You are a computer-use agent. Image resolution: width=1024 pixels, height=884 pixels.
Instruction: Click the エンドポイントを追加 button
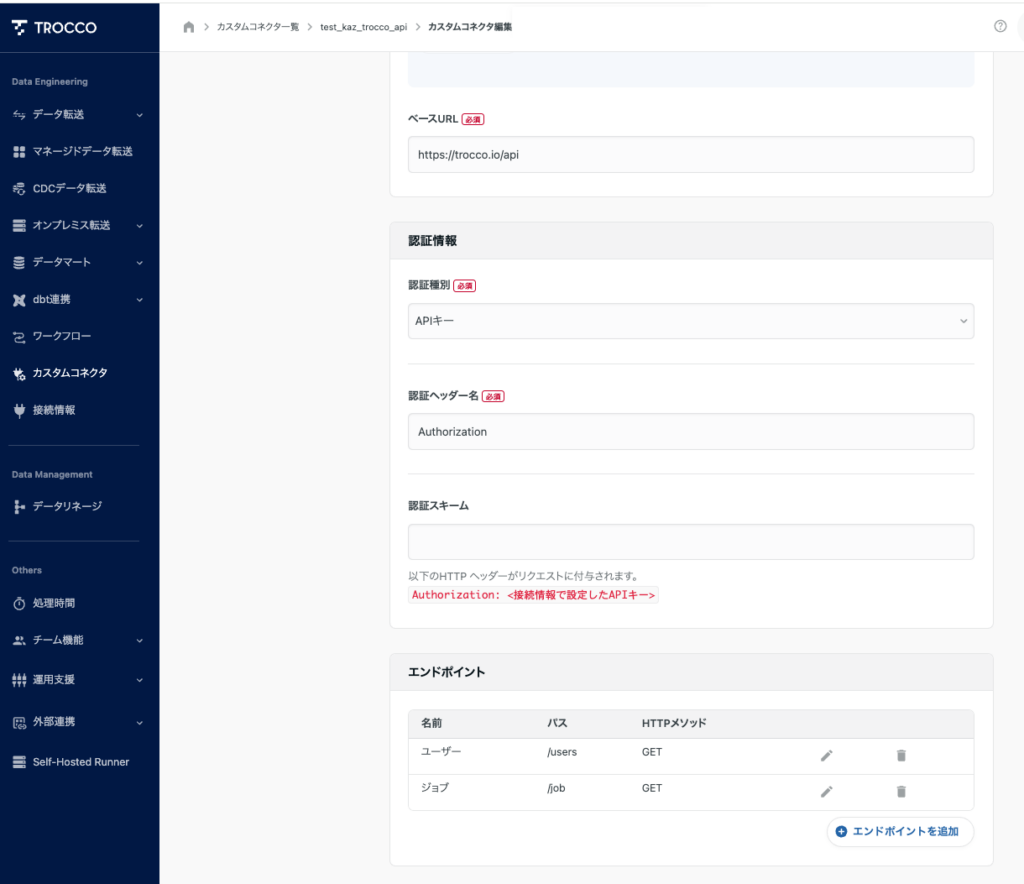click(x=898, y=831)
